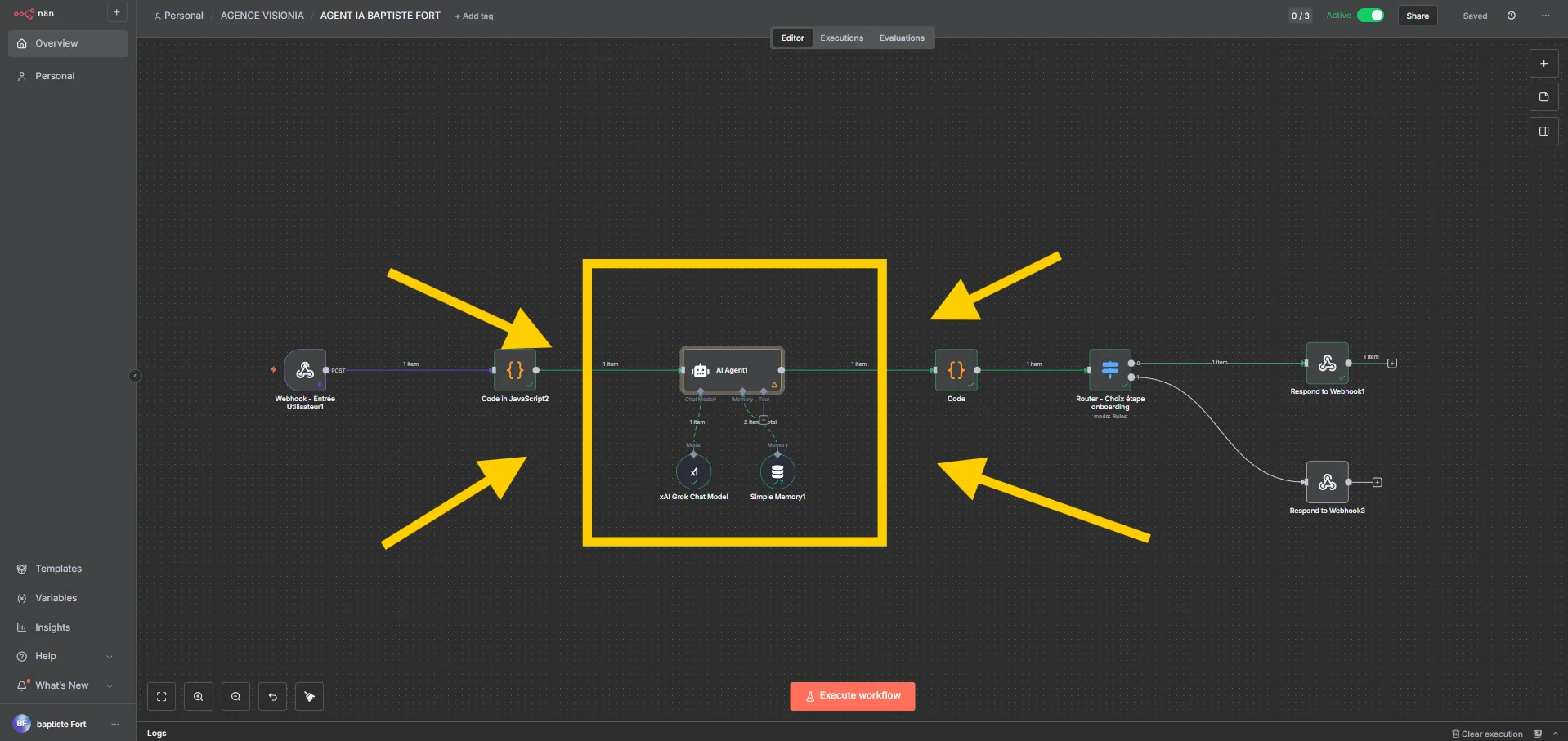The image size is (1568, 741).
Task: Add node after Respond to Webhook3
Action: pos(1378,482)
